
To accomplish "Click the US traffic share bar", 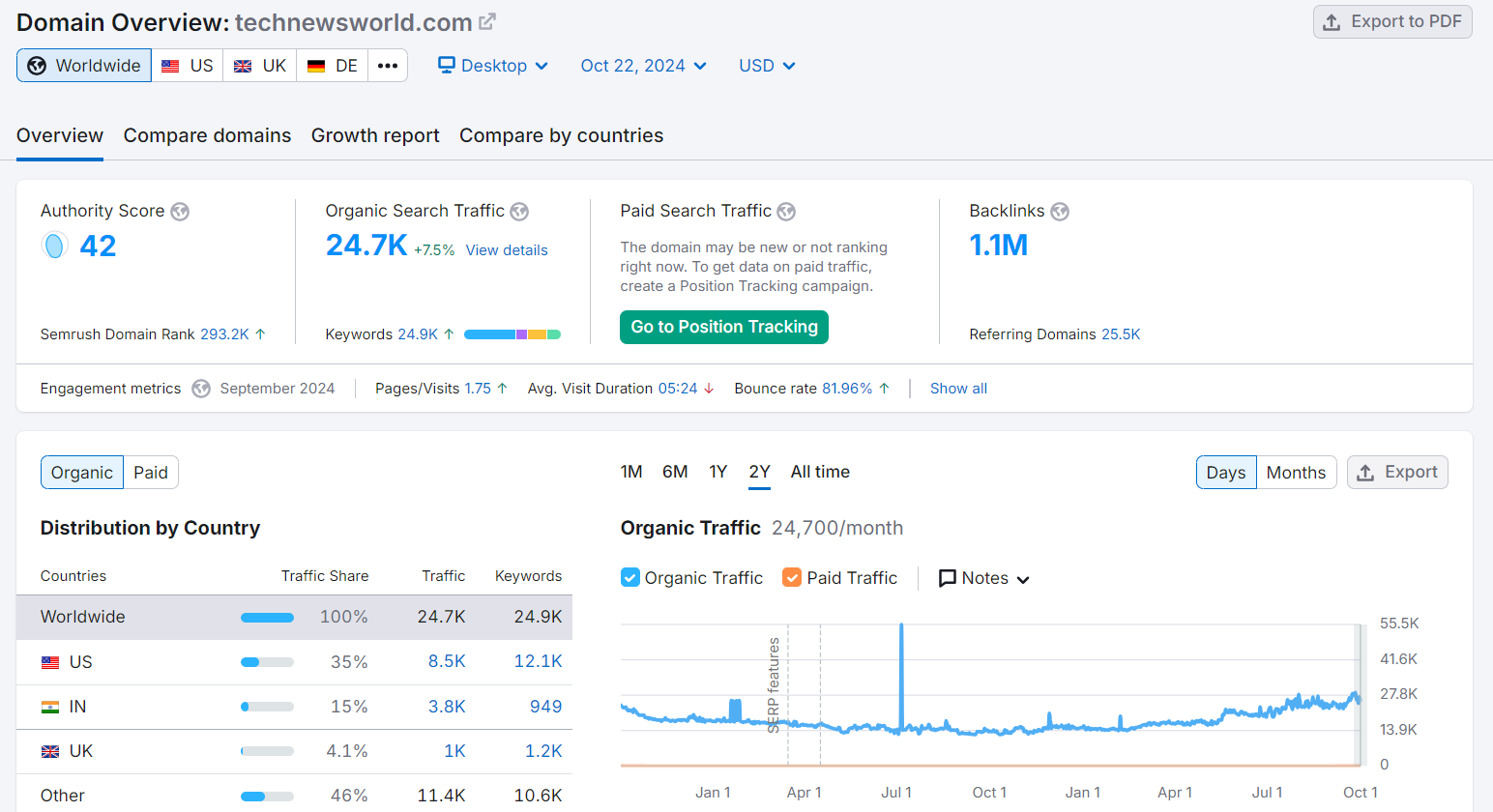I will (x=267, y=662).
